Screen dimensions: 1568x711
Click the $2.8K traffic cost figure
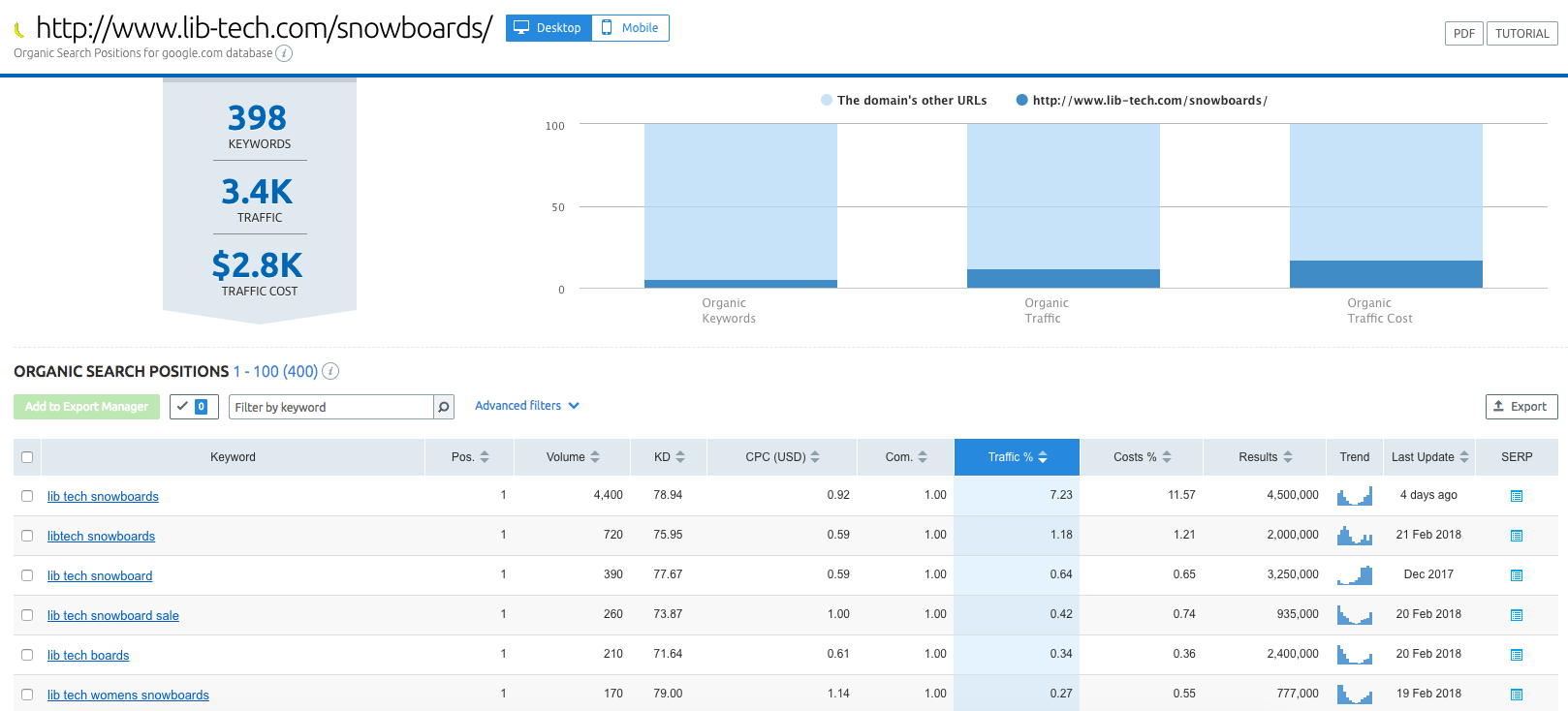point(258,265)
